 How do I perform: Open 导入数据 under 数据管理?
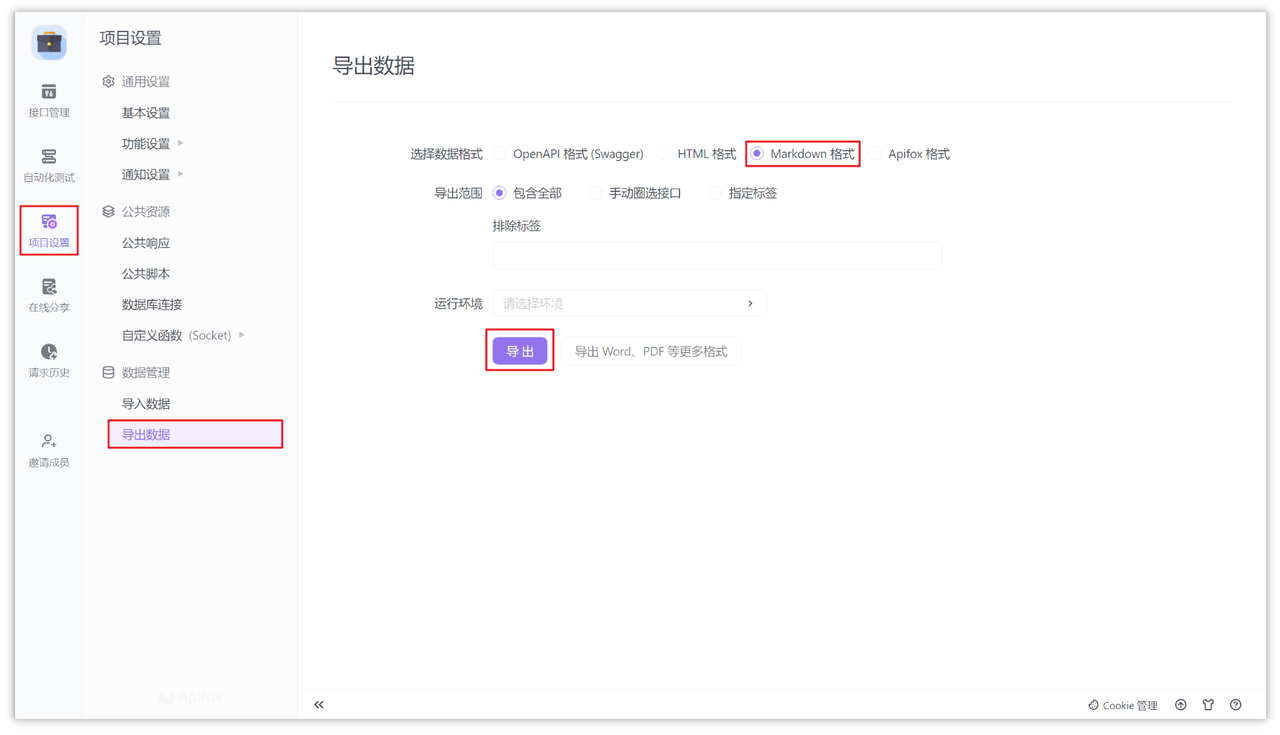pyautogui.click(x=145, y=403)
